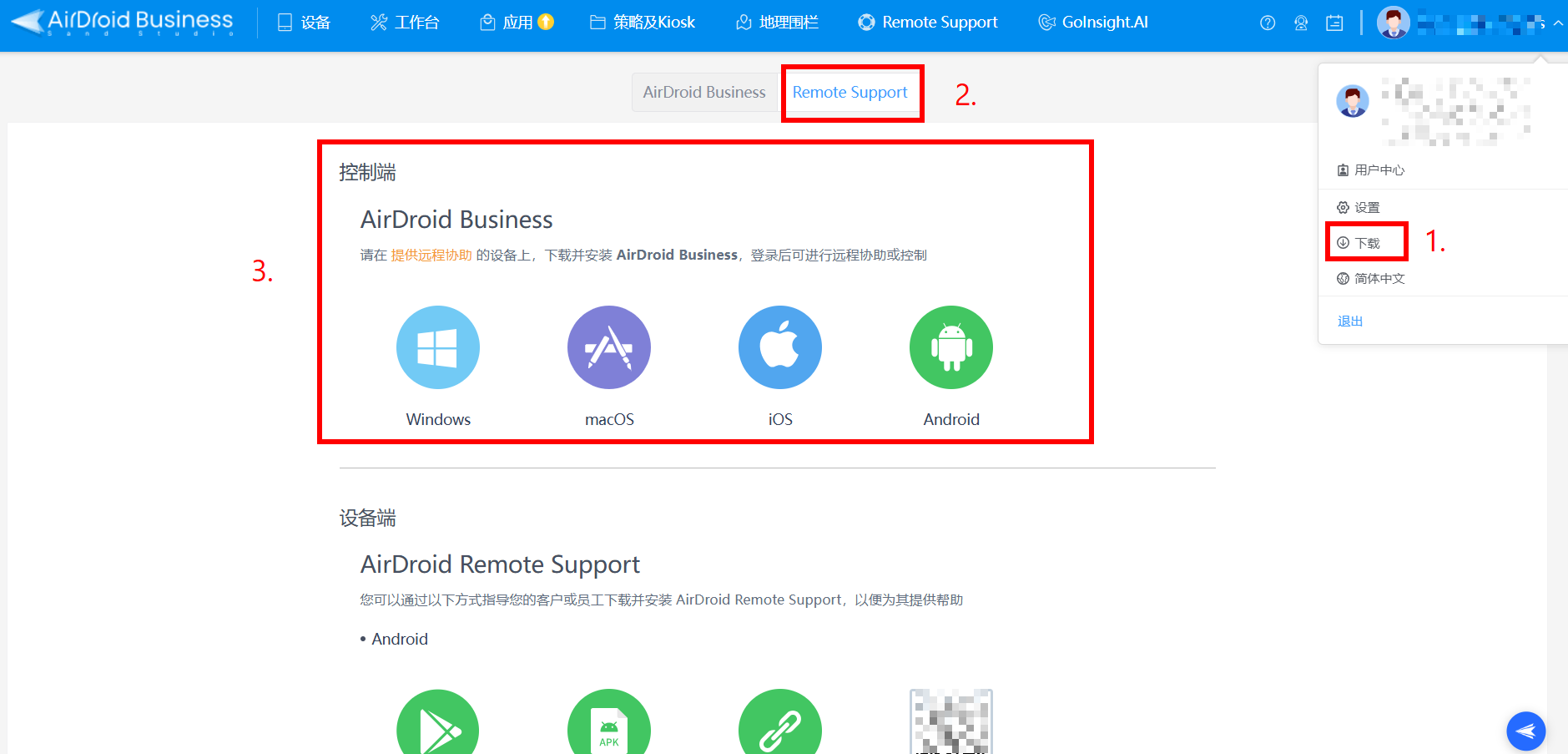The image size is (1568, 754).
Task: Open 用户中心 in the account menu
Action: pyautogui.click(x=1370, y=170)
